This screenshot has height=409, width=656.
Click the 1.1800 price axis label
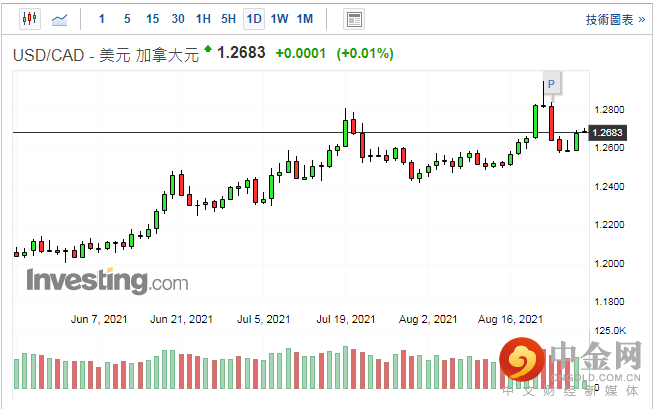click(x=609, y=302)
